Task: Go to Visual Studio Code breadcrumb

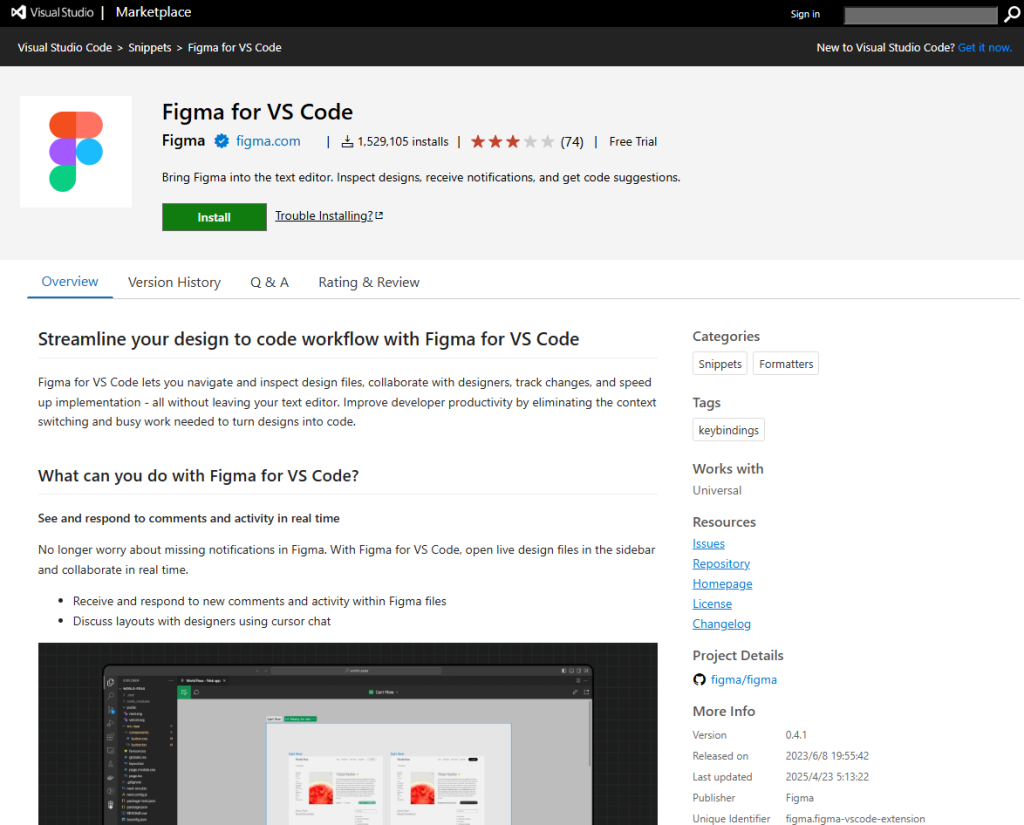Action: (65, 48)
